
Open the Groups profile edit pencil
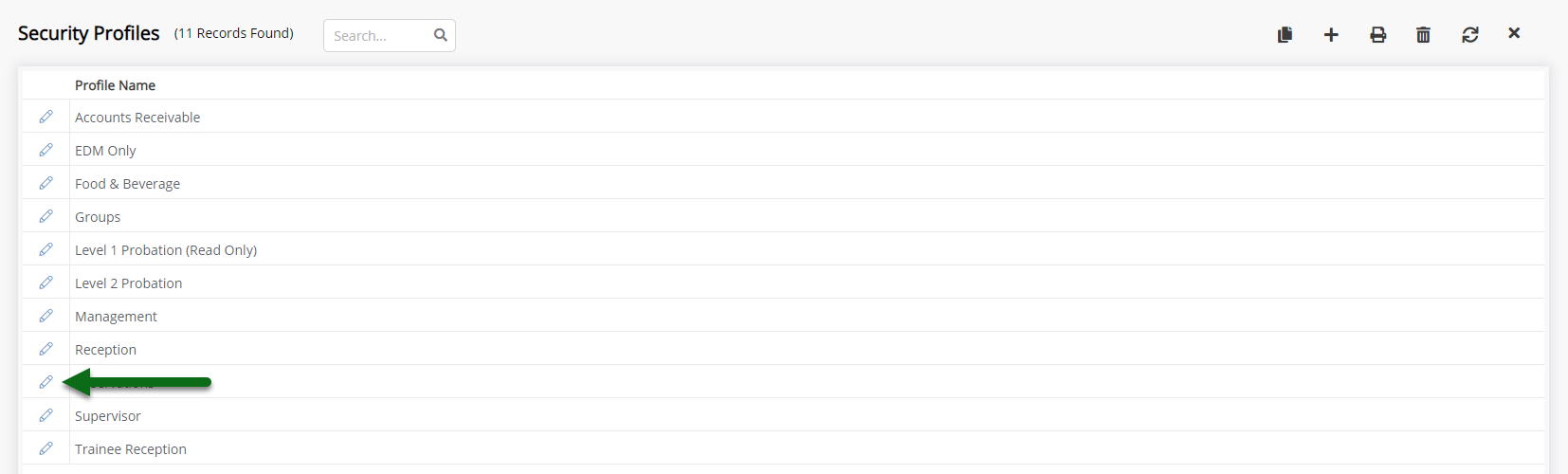(46, 216)
